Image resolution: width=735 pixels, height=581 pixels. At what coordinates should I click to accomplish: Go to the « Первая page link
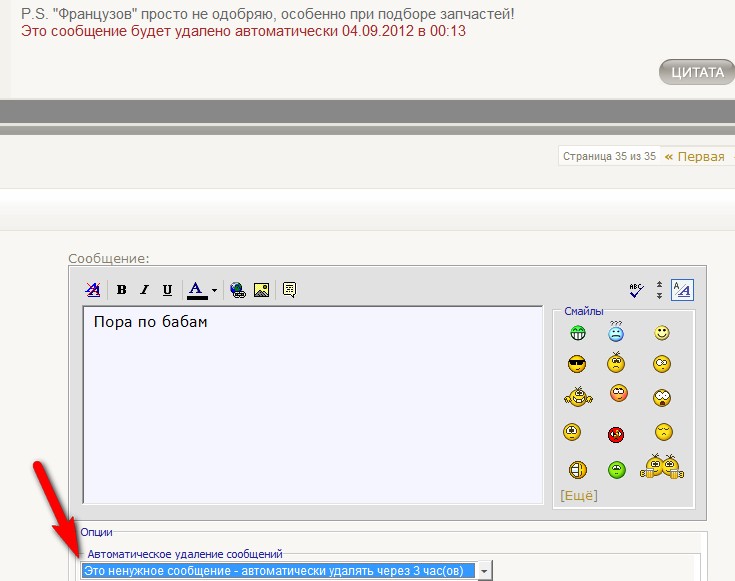point(695,156)
